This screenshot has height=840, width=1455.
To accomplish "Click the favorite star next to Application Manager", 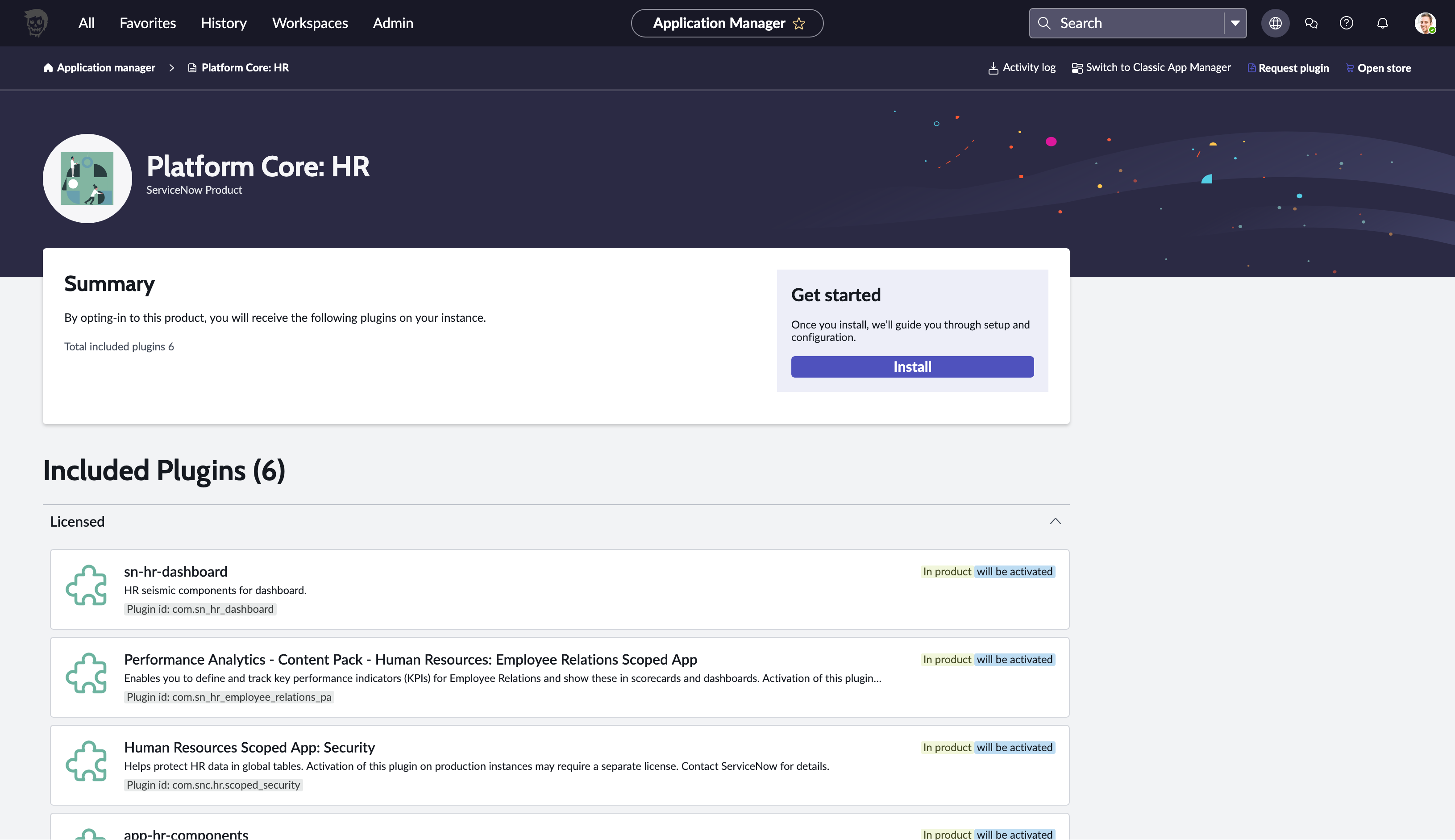I will 799,24.
